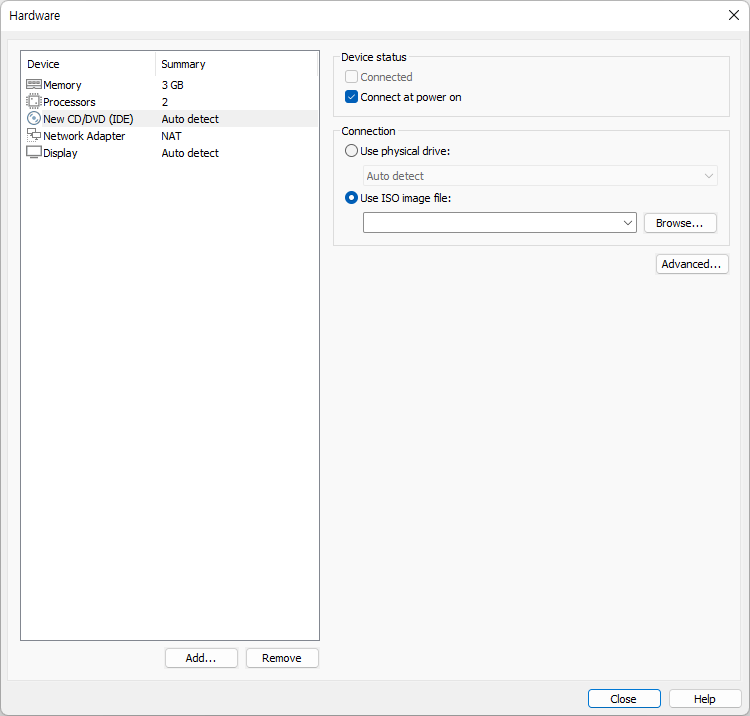
Task: Click the Processors chip icon
Action: click(34, 101)
